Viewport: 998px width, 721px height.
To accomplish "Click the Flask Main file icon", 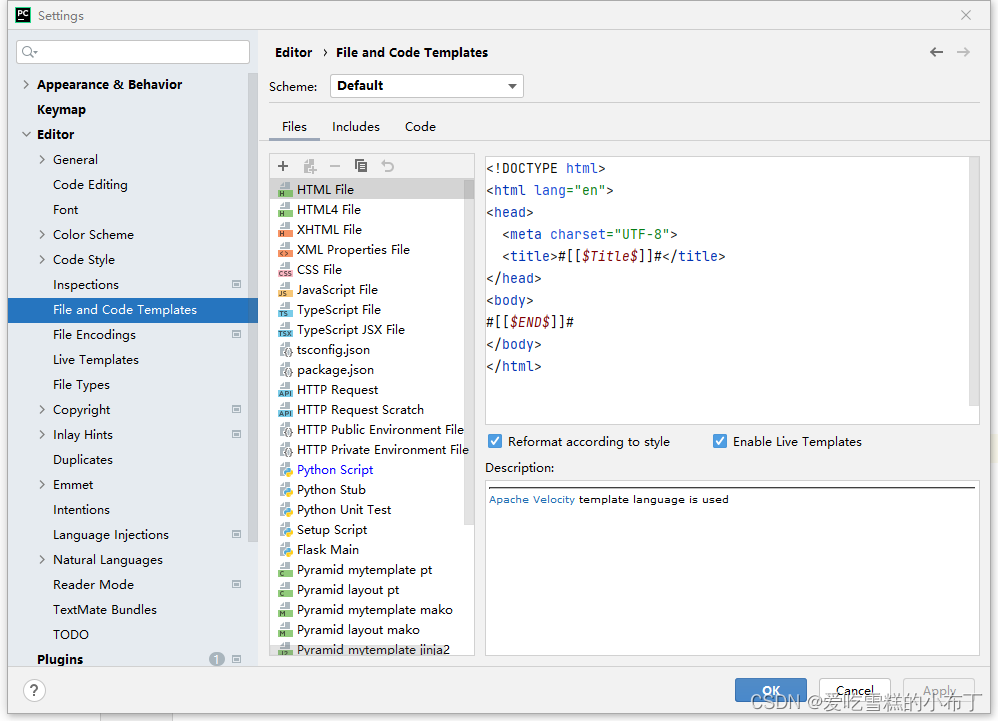I will 286,550.
